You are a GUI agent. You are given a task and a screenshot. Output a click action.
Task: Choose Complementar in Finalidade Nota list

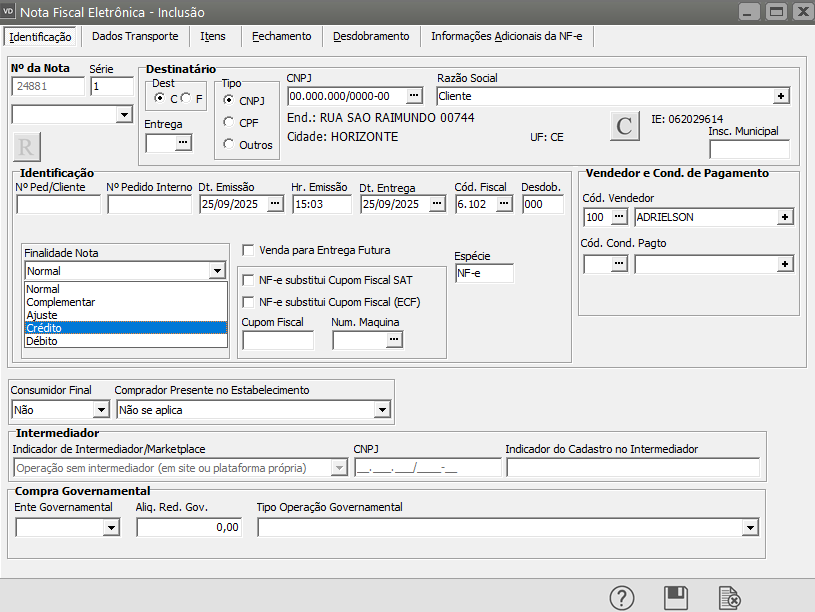(x=126, y=302)
